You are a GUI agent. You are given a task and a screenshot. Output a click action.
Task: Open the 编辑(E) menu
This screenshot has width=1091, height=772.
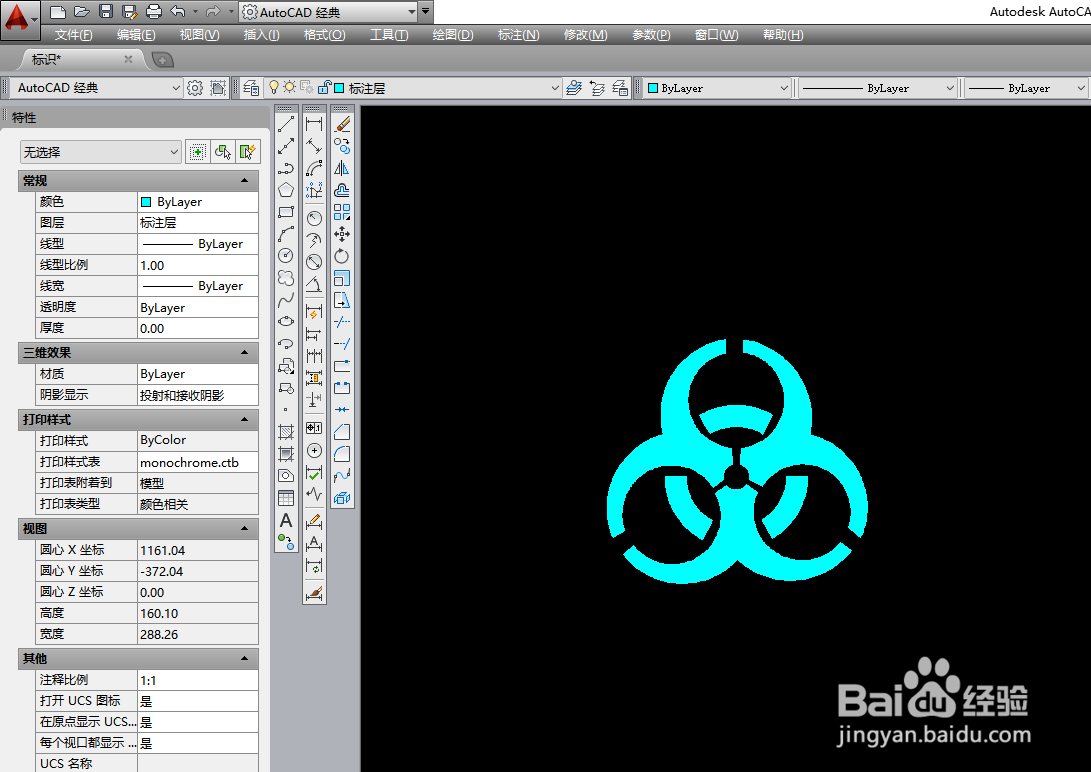(136, 35)
